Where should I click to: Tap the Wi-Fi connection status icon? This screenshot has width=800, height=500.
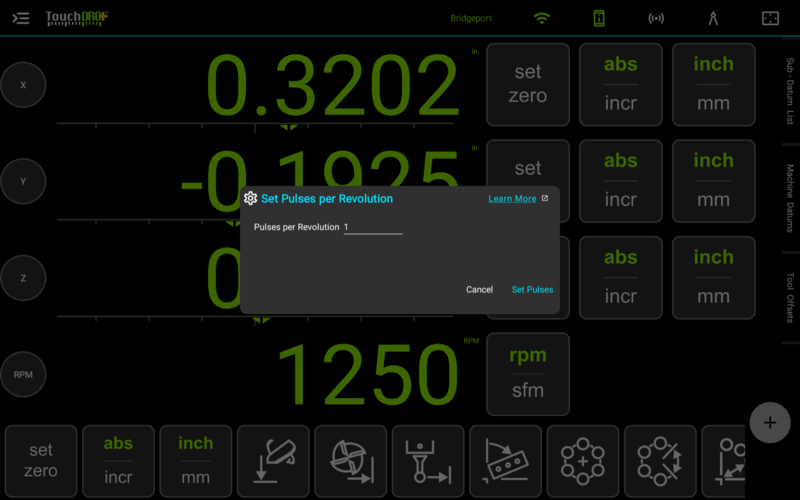pyautogui.click(x=541, y=18)
